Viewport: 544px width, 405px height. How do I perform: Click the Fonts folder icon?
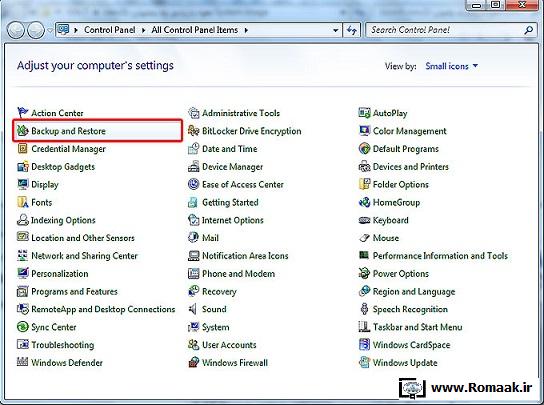[23, 202]
